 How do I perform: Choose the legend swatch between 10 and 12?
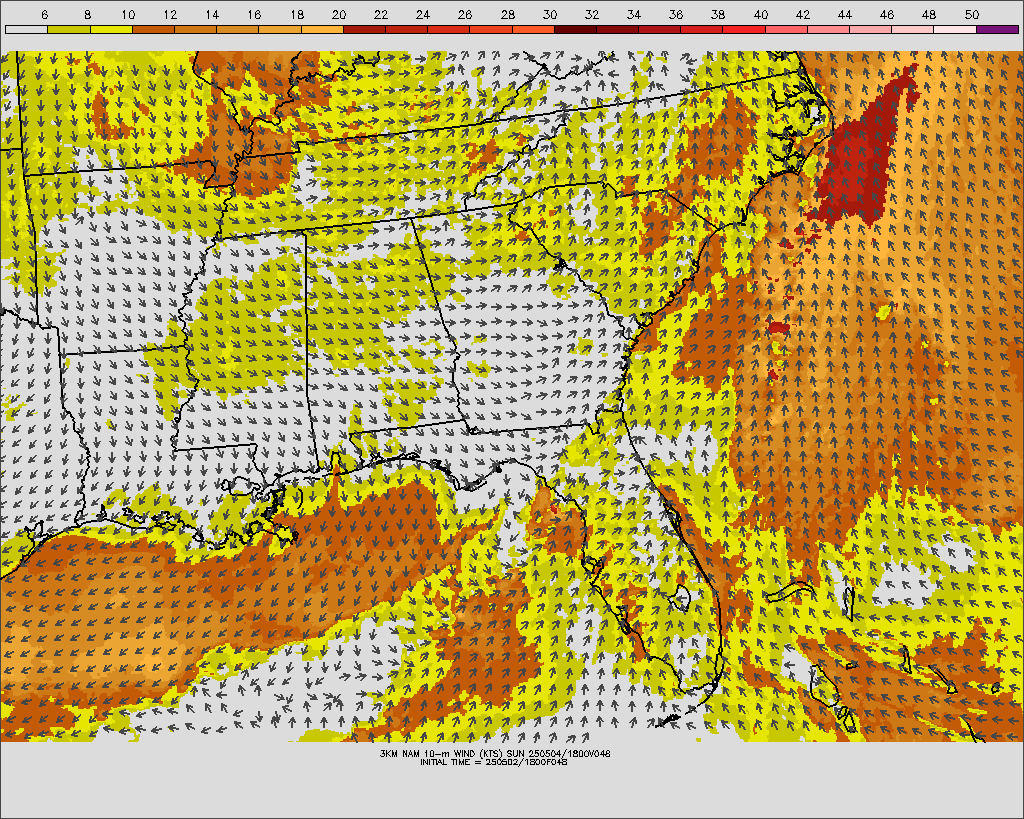[153, 29]
